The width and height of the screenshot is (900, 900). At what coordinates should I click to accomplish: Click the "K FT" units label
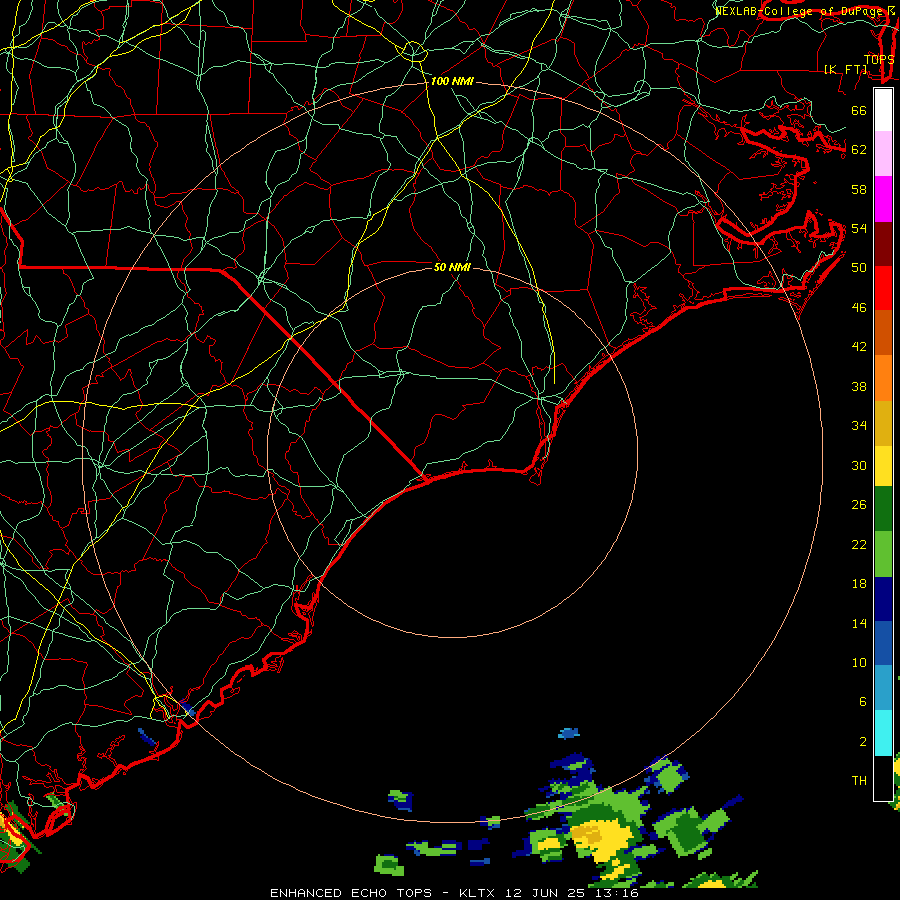[x=846, y=69]
